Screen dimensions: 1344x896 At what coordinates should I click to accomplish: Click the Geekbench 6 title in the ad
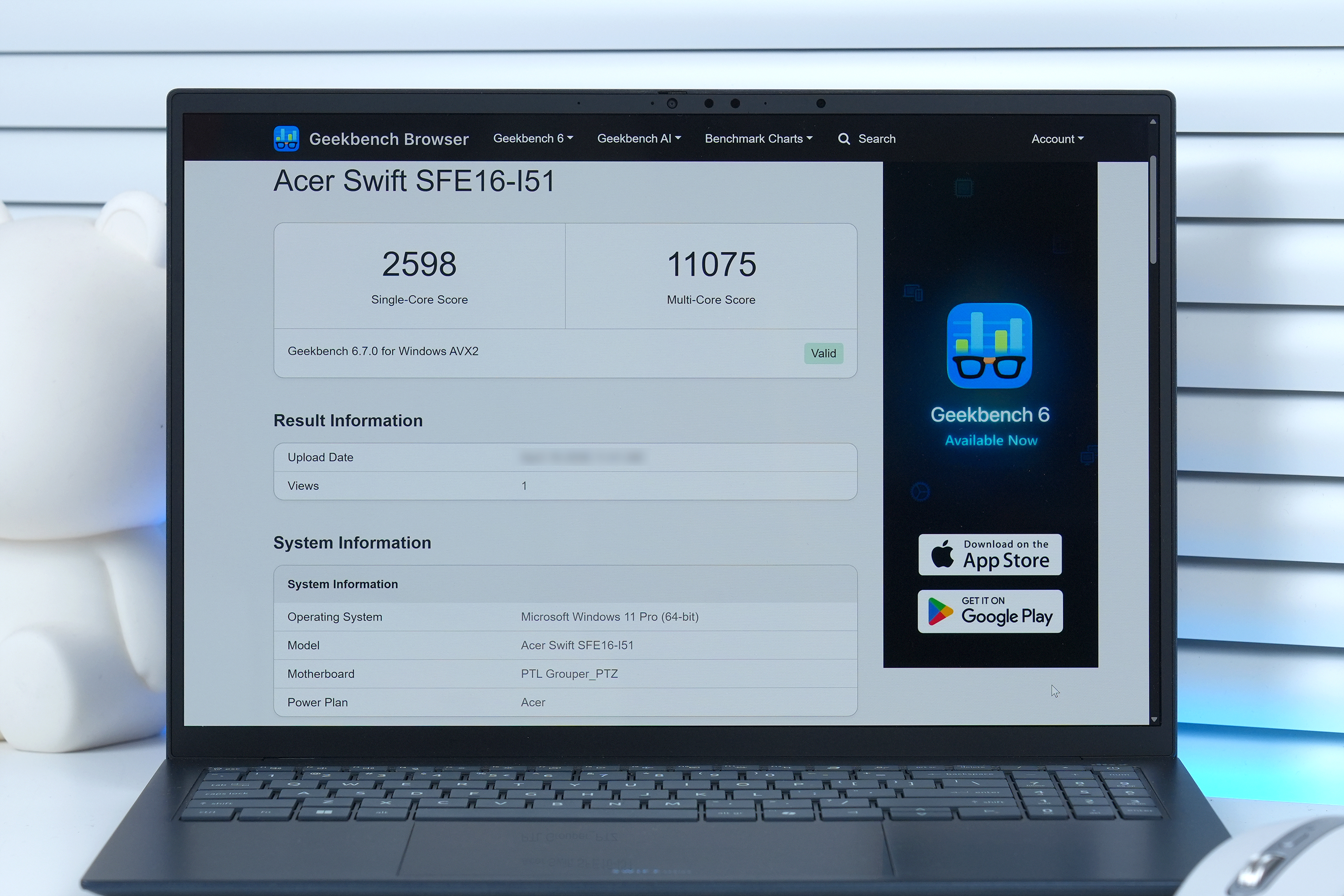990,414
